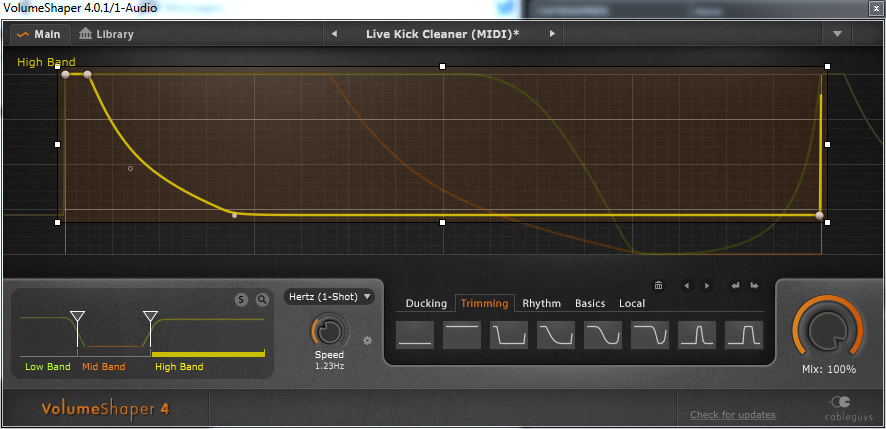This screenshot has width=886, height=429.
Task: Click bottom-right selection box corner handle
Action: (x=827, y=223)
